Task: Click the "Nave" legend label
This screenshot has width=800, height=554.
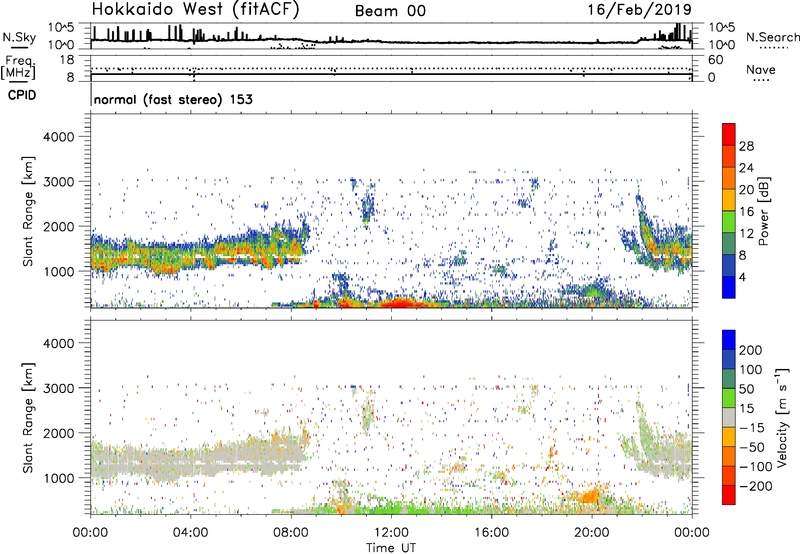Action: coord(760,70)
